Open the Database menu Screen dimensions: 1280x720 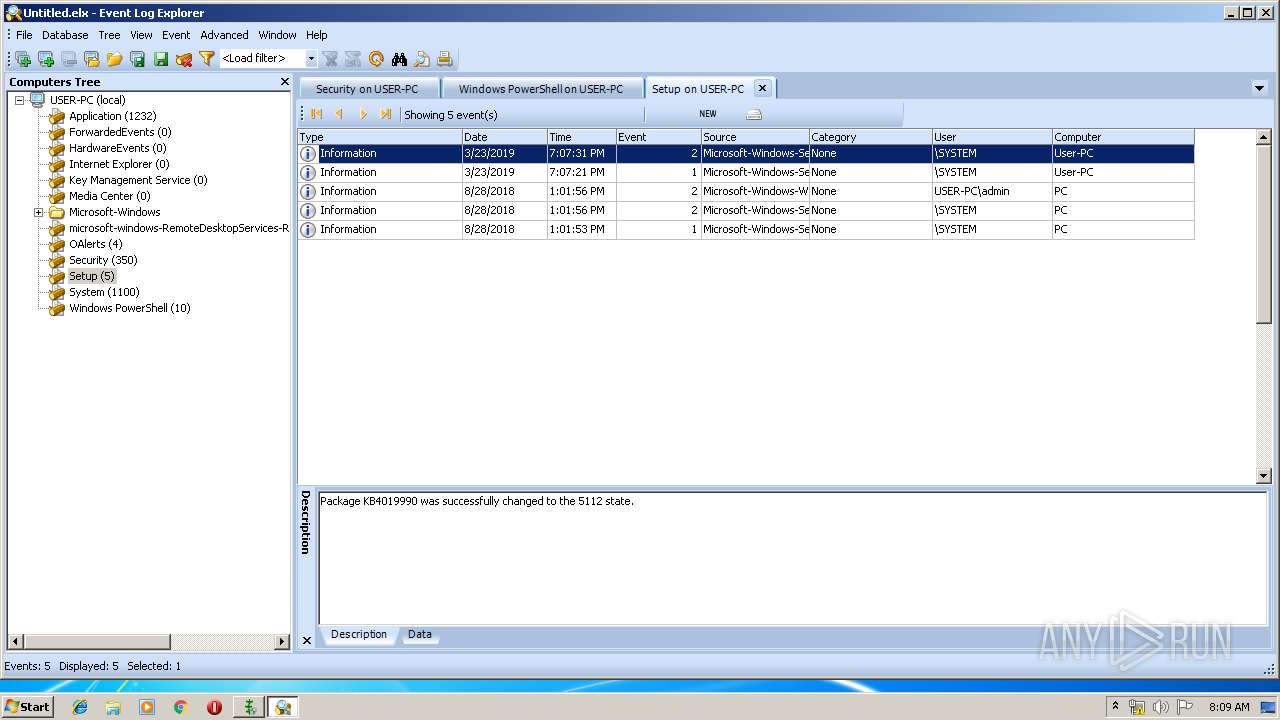[x=65, y=35]
